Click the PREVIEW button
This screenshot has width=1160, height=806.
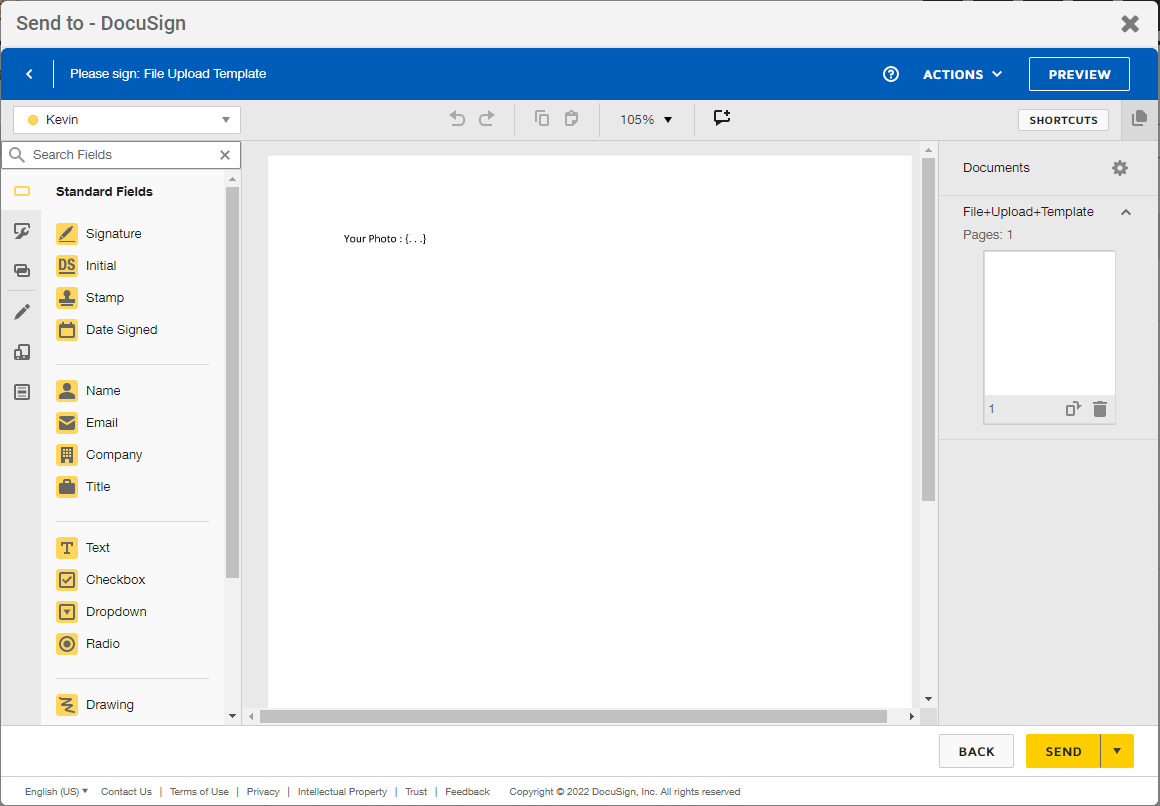[x=1079, y=74]
